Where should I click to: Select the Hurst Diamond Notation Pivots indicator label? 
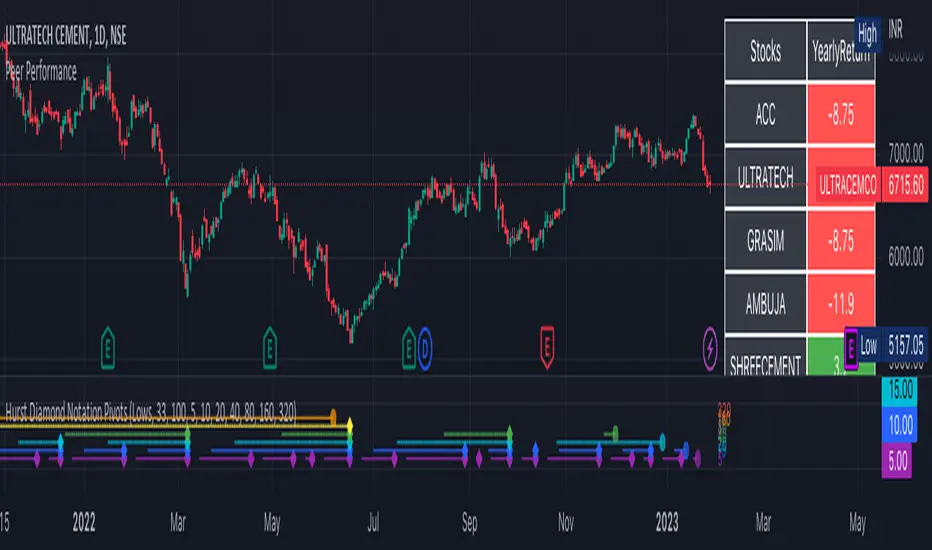pos(150,411)
